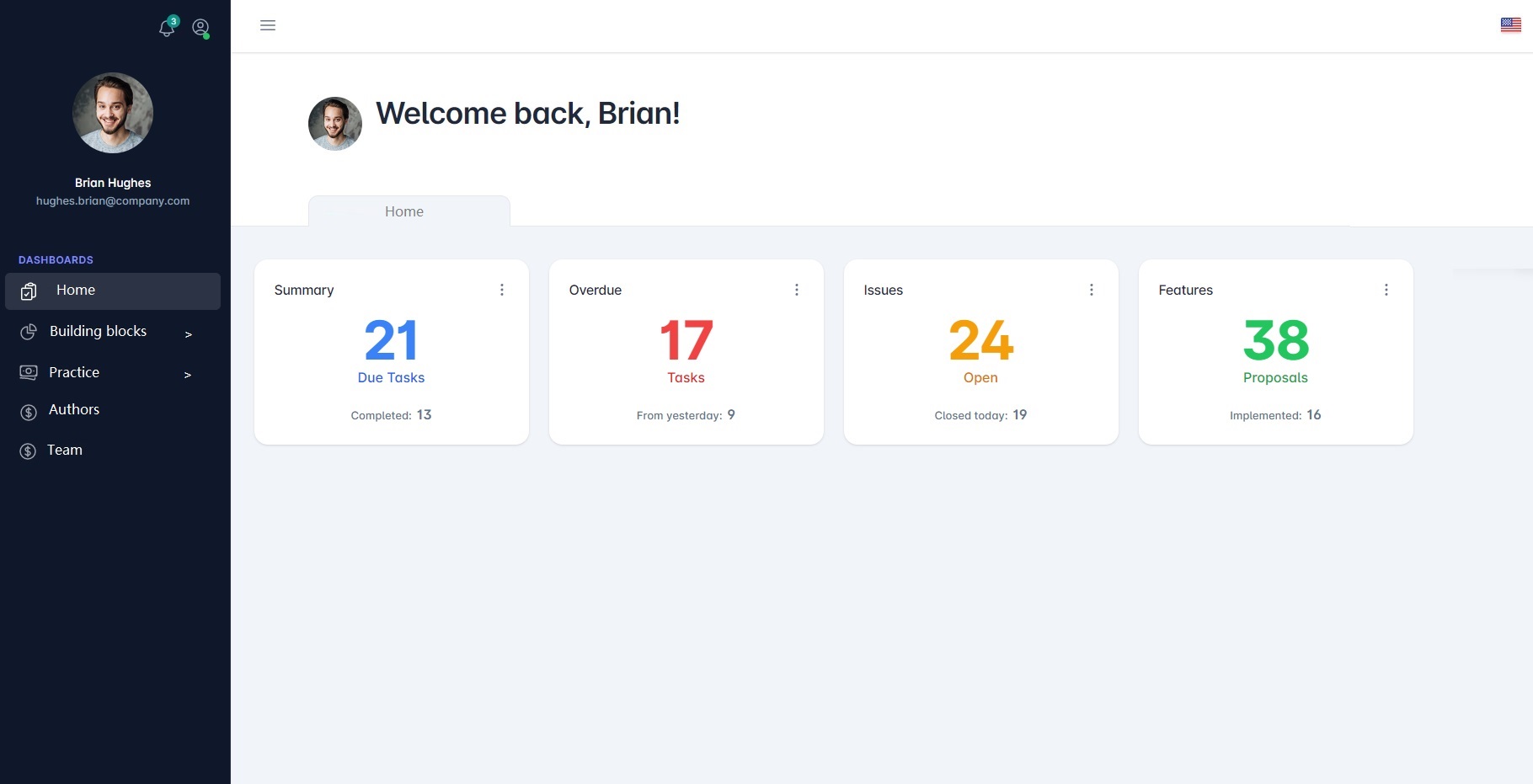The image size is (1533, 784).
Task: Click the hughes.brian@company.com email link
Action: [x=113, y=201]
